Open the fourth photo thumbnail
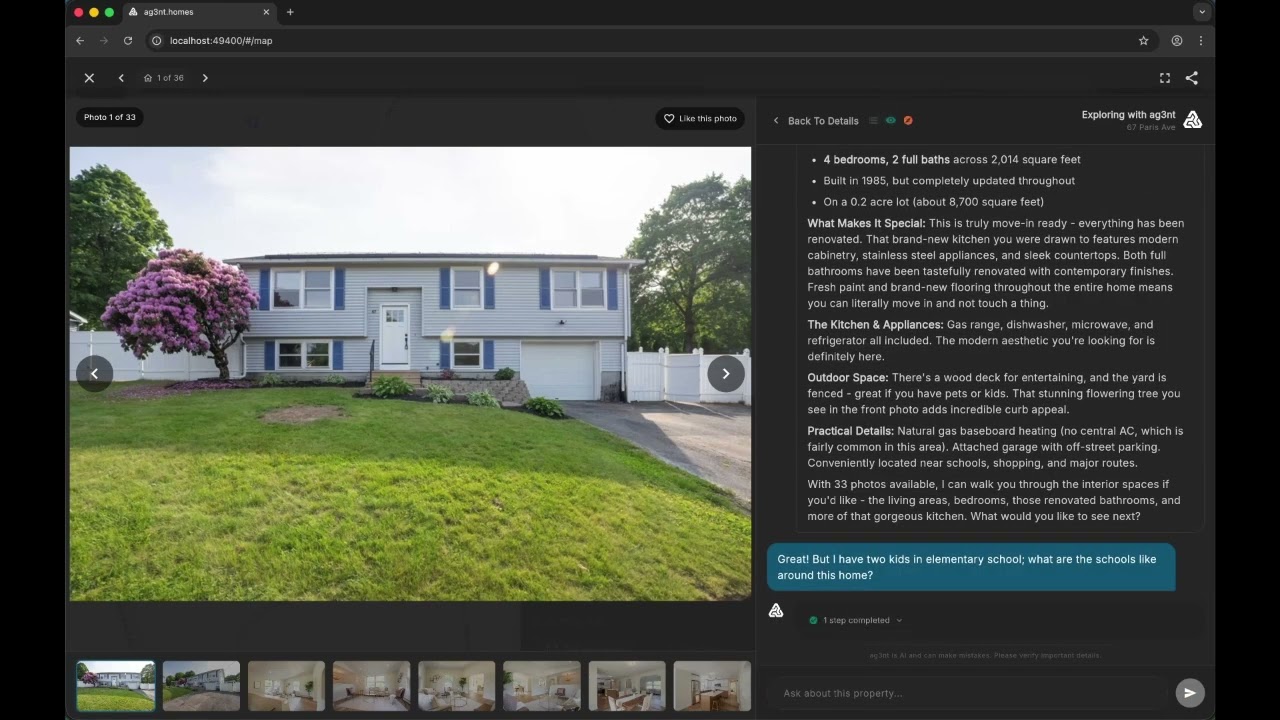Screen dimensions: 1280x720 pyautogui.click(x=371, y=686)
